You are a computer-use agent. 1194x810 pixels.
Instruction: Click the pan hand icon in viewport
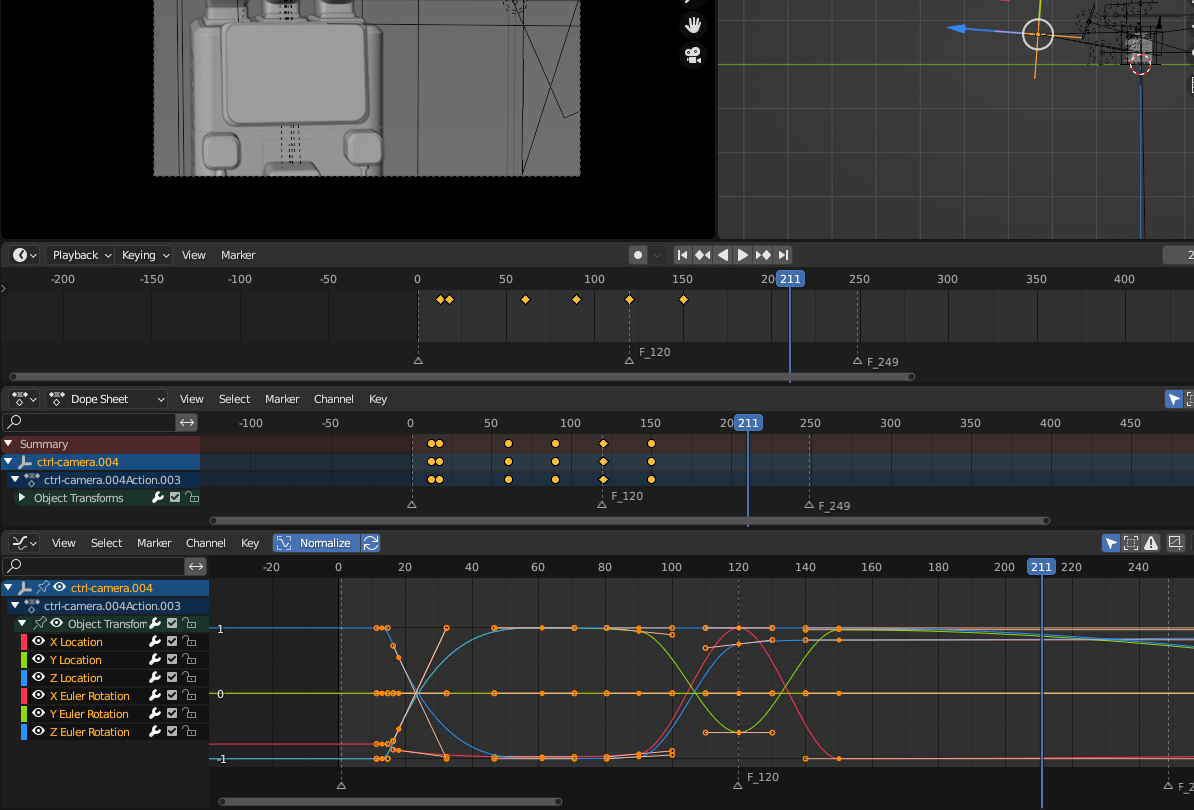click(x=692, y=24)
